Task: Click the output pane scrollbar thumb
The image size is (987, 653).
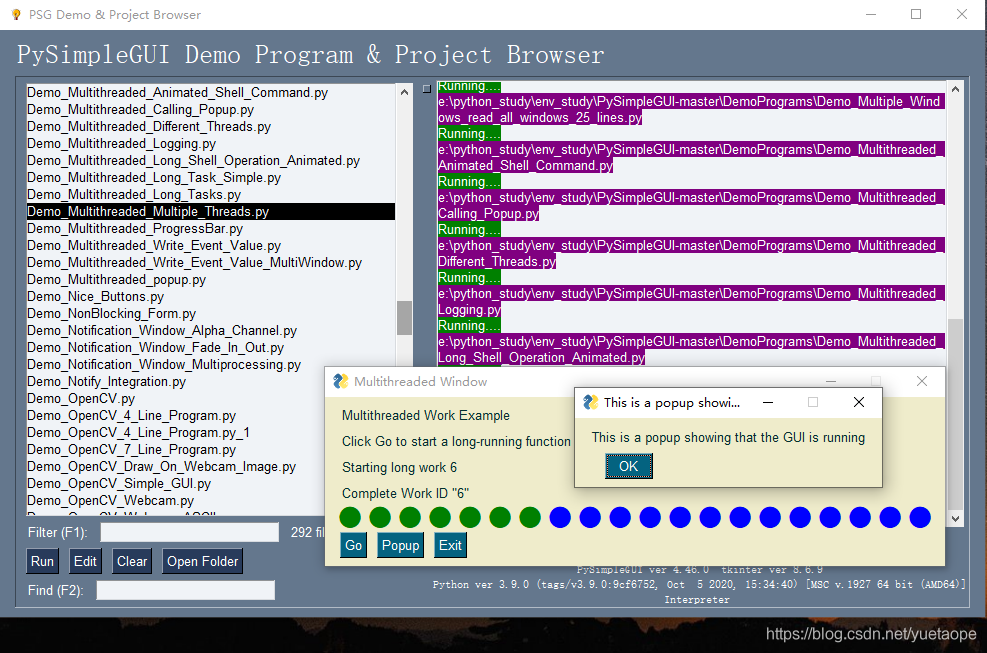Action: pyautogui.click(x=956, y=412)
